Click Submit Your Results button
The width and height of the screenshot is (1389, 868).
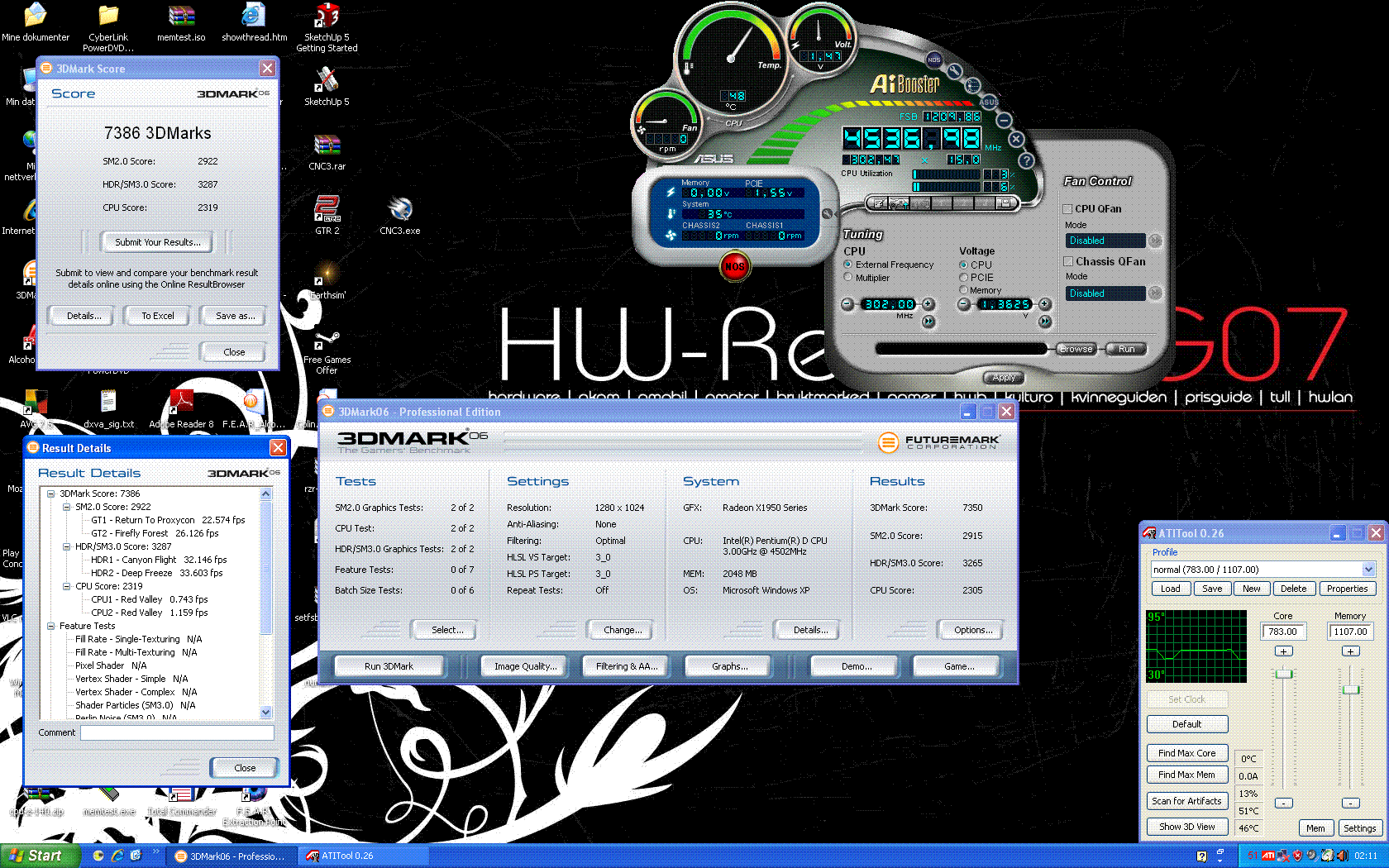point(157,242)
